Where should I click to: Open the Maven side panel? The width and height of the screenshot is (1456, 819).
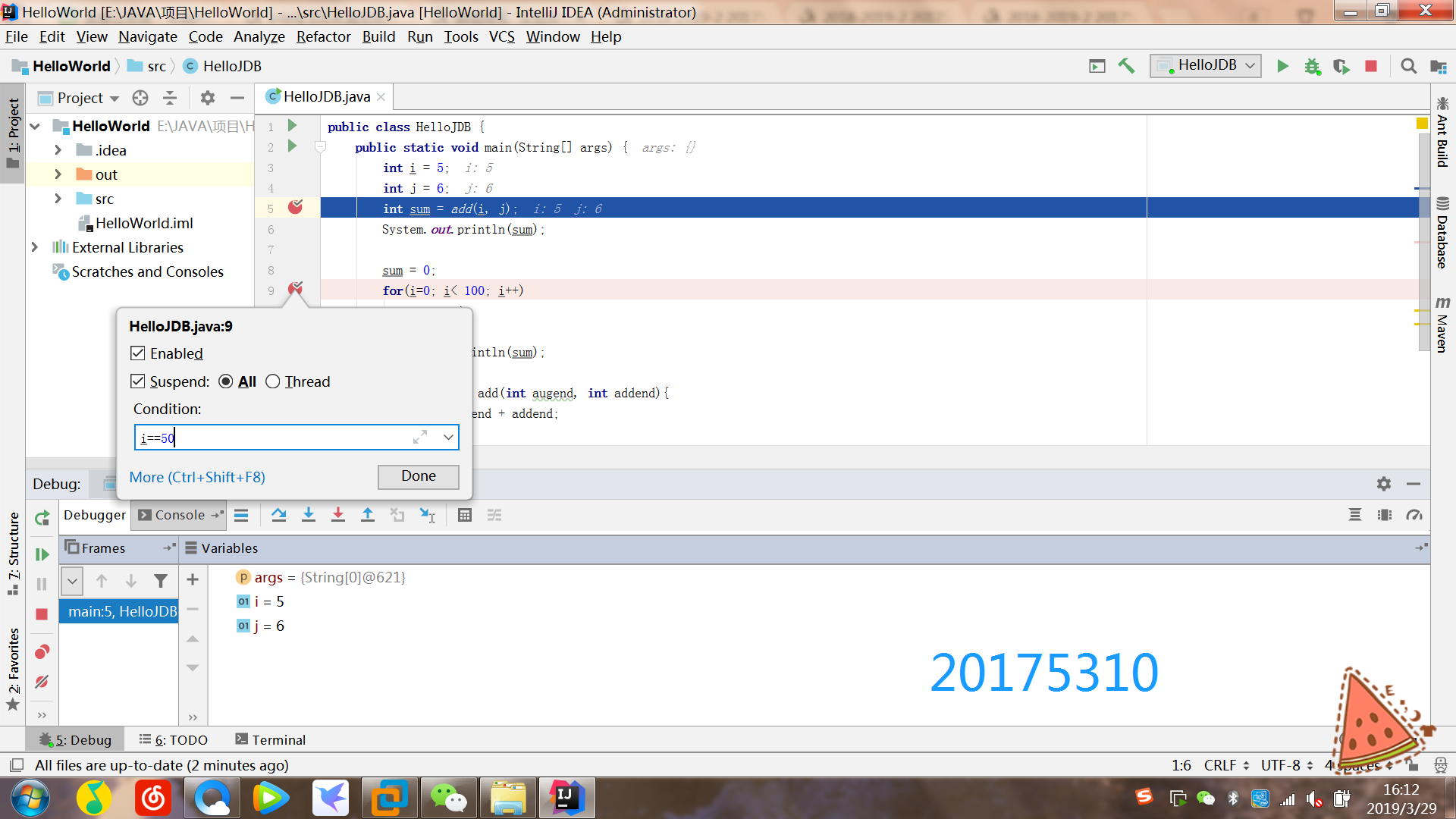pos(1442,325)
